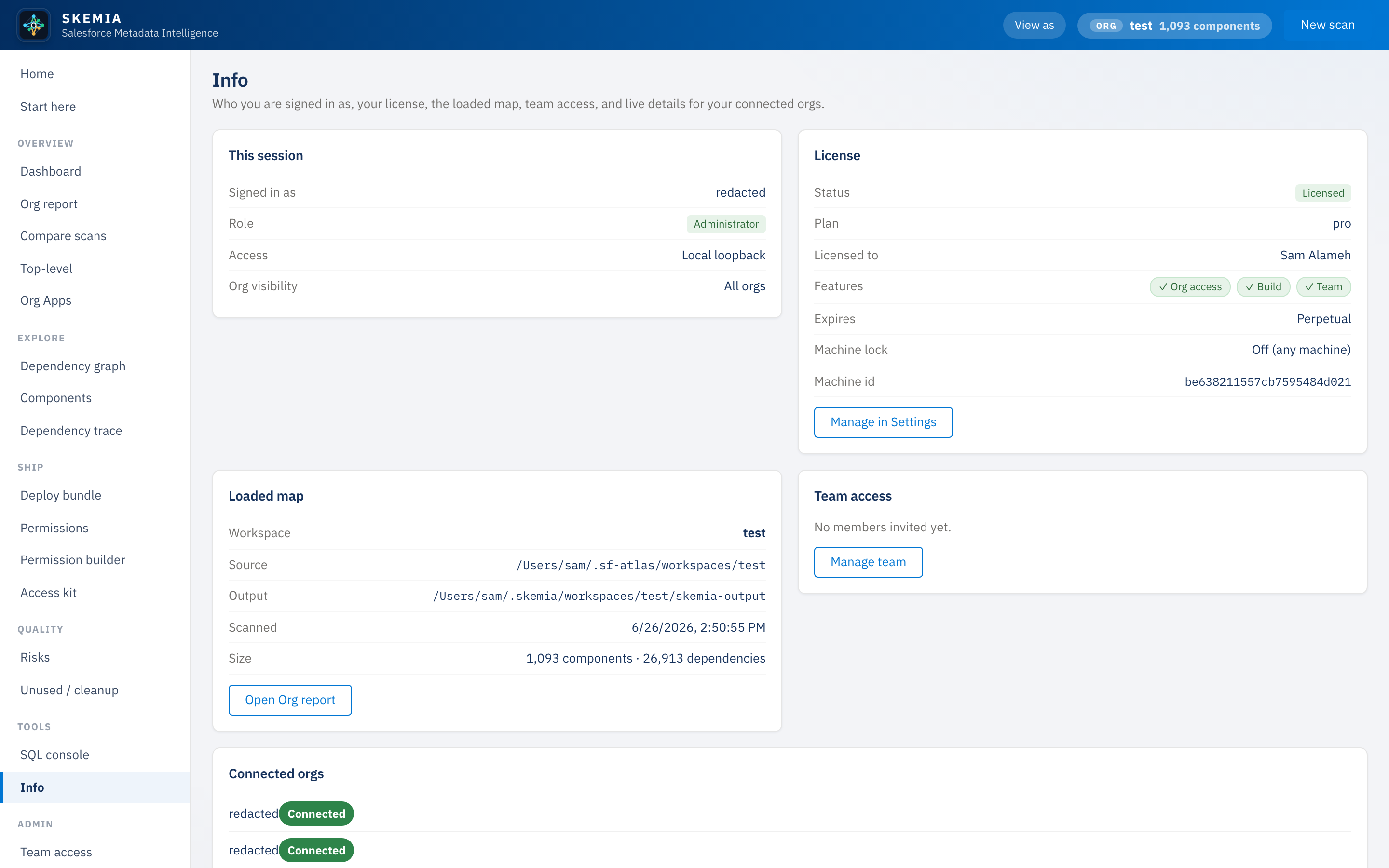Screen dimensions: 1389x868
Task: Click the Team feature badge
Action: (x=1323, y=286)
